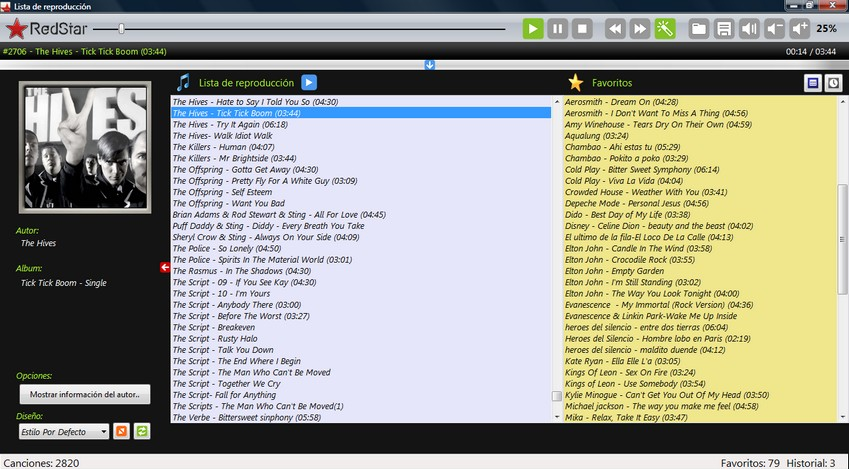849x469 pixels.
Task: Click the 25% volume percentage
Action: tap(826, 29)
